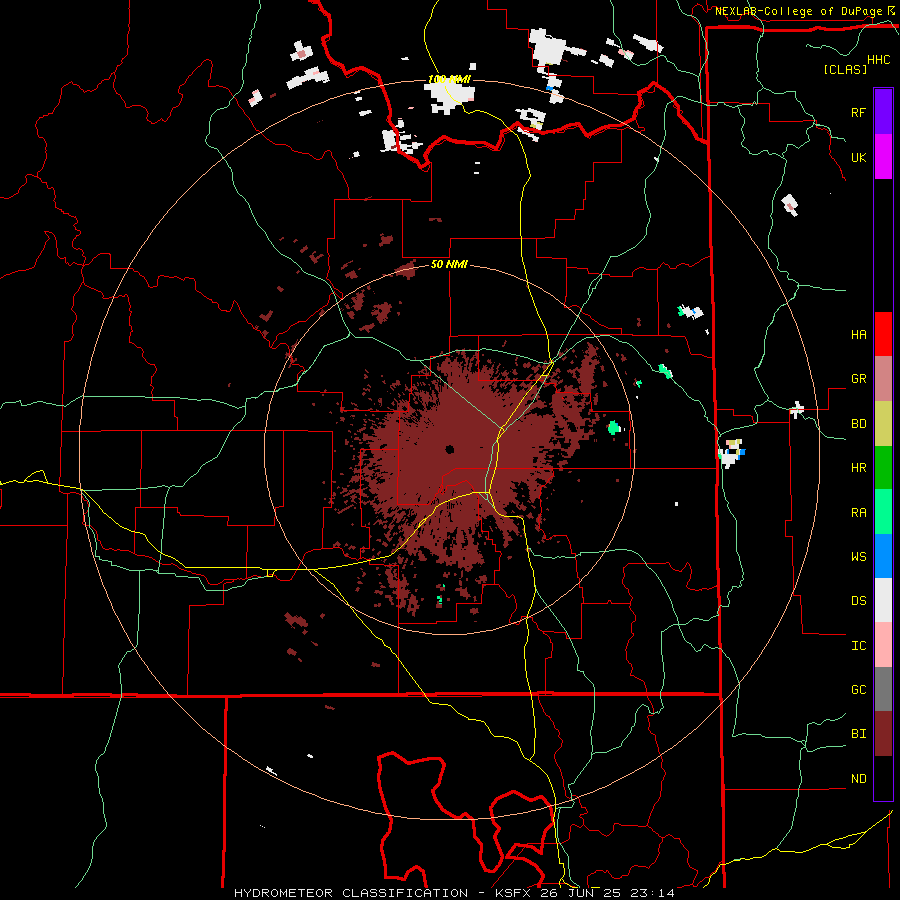900x900 pixels.
Task: Click the '50 NMI' range ring label
Action: click(449, 264)
